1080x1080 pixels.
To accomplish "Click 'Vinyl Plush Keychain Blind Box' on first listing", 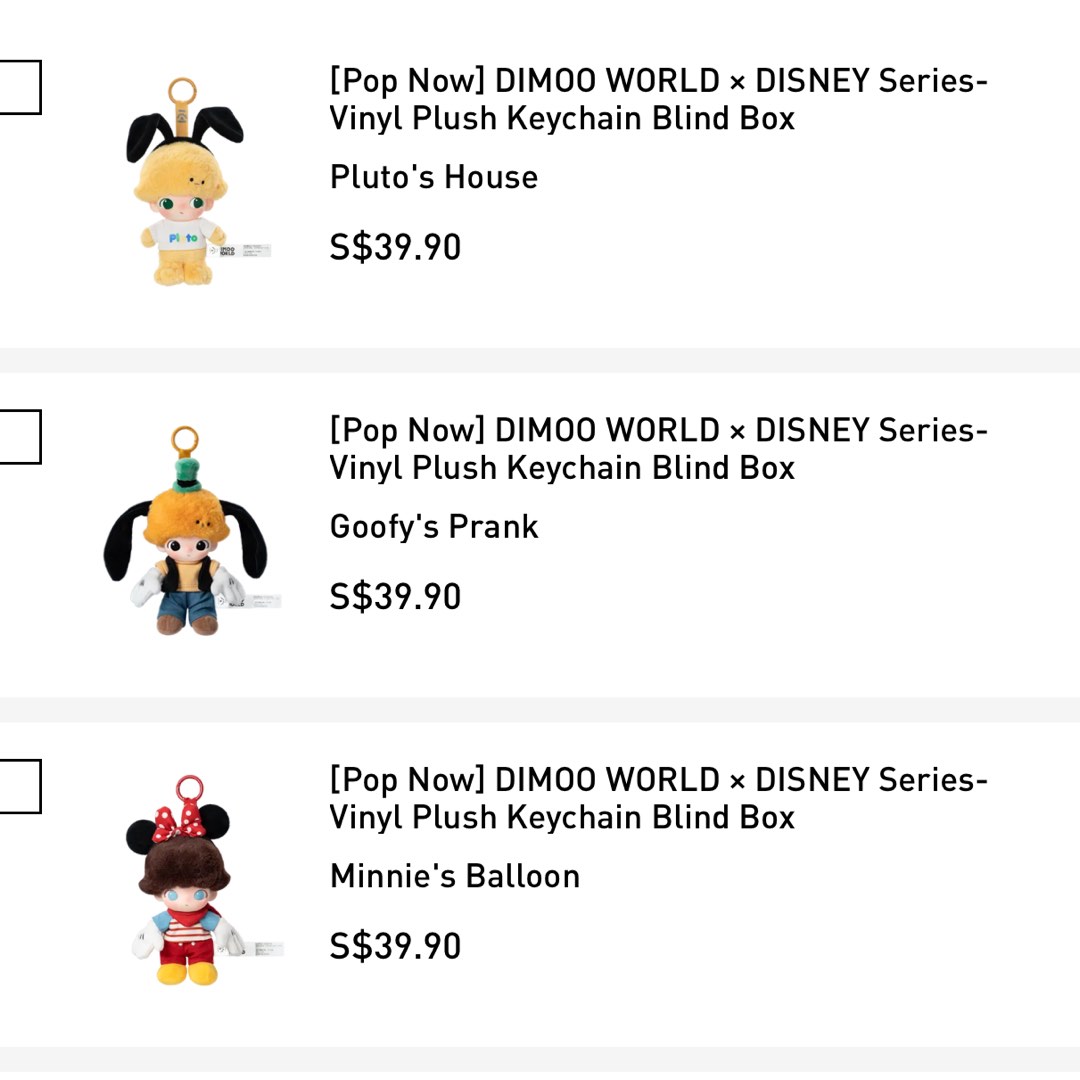I will click(562, 118).
